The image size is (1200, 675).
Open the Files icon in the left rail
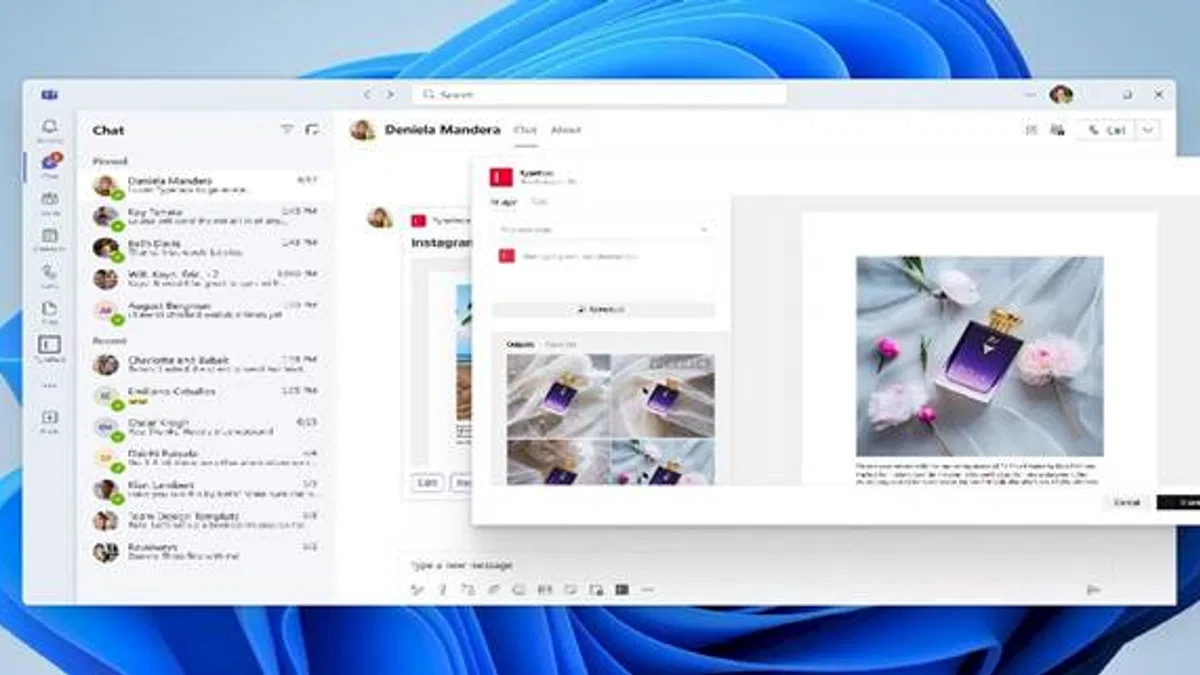tap(49, 309)
